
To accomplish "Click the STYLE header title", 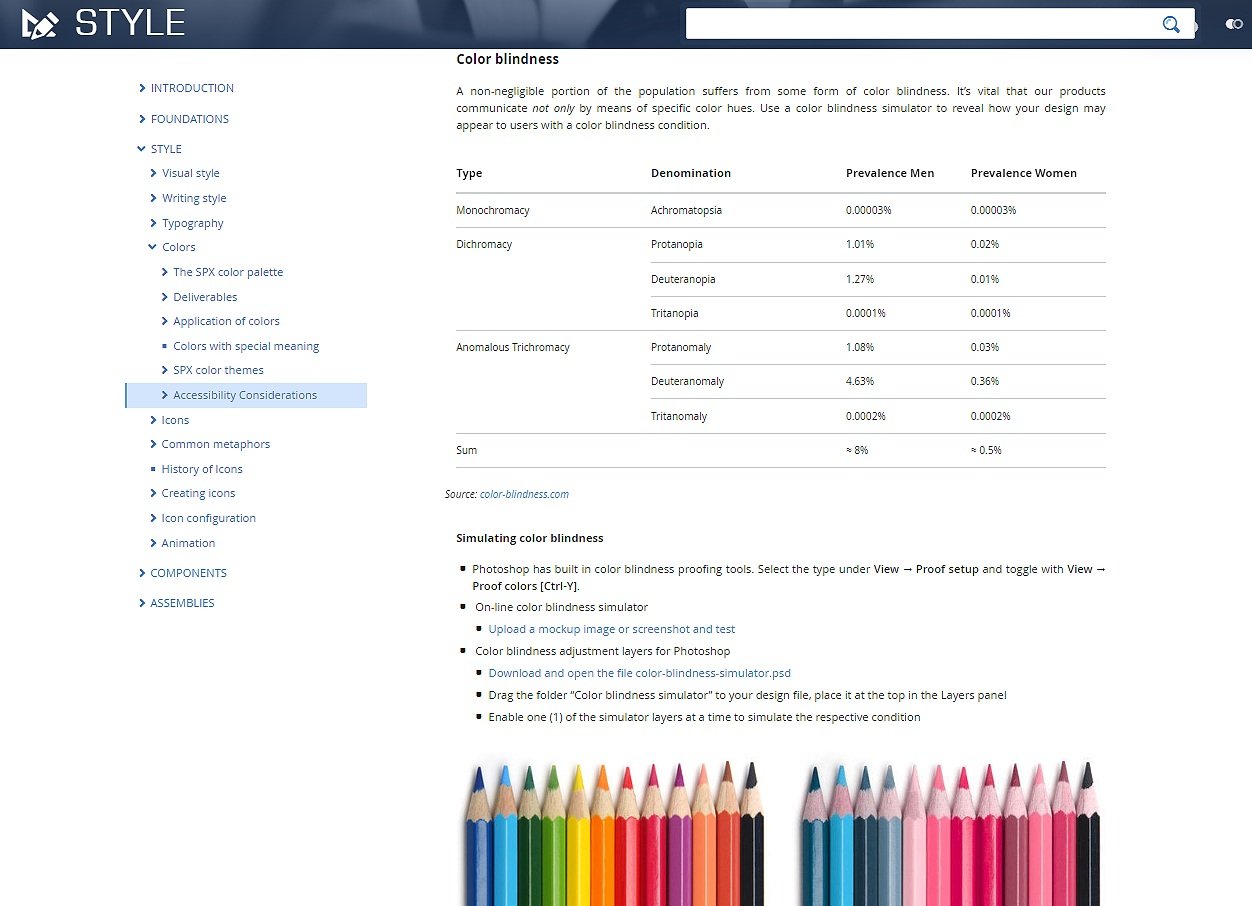I will [x=130, y=23].
